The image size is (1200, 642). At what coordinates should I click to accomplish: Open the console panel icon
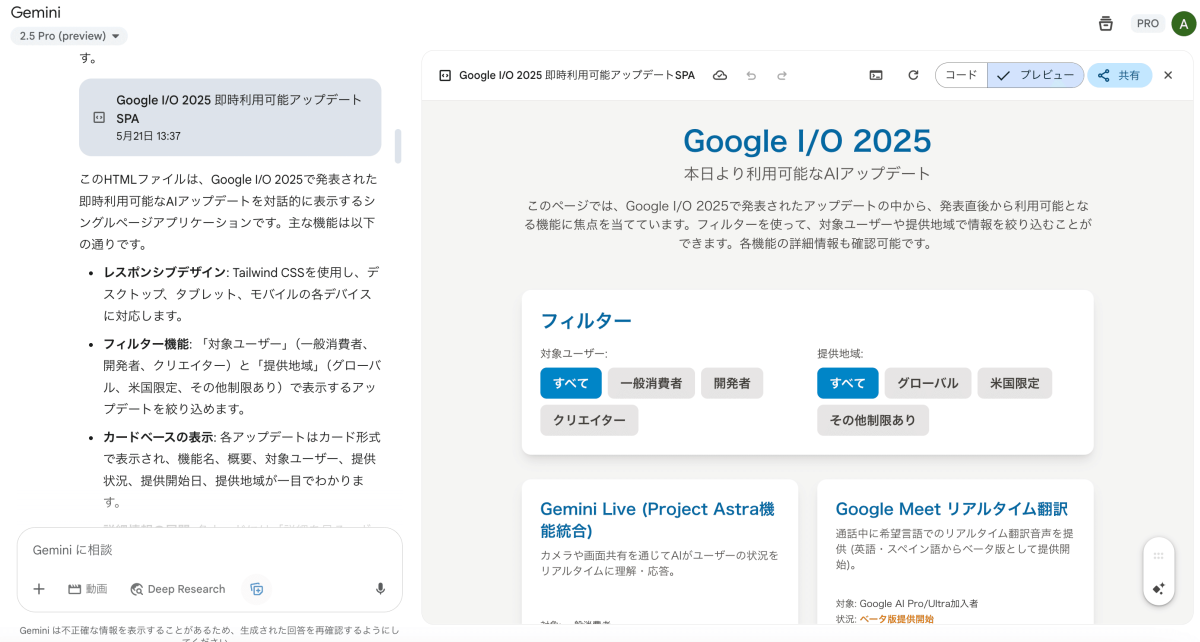876,75
